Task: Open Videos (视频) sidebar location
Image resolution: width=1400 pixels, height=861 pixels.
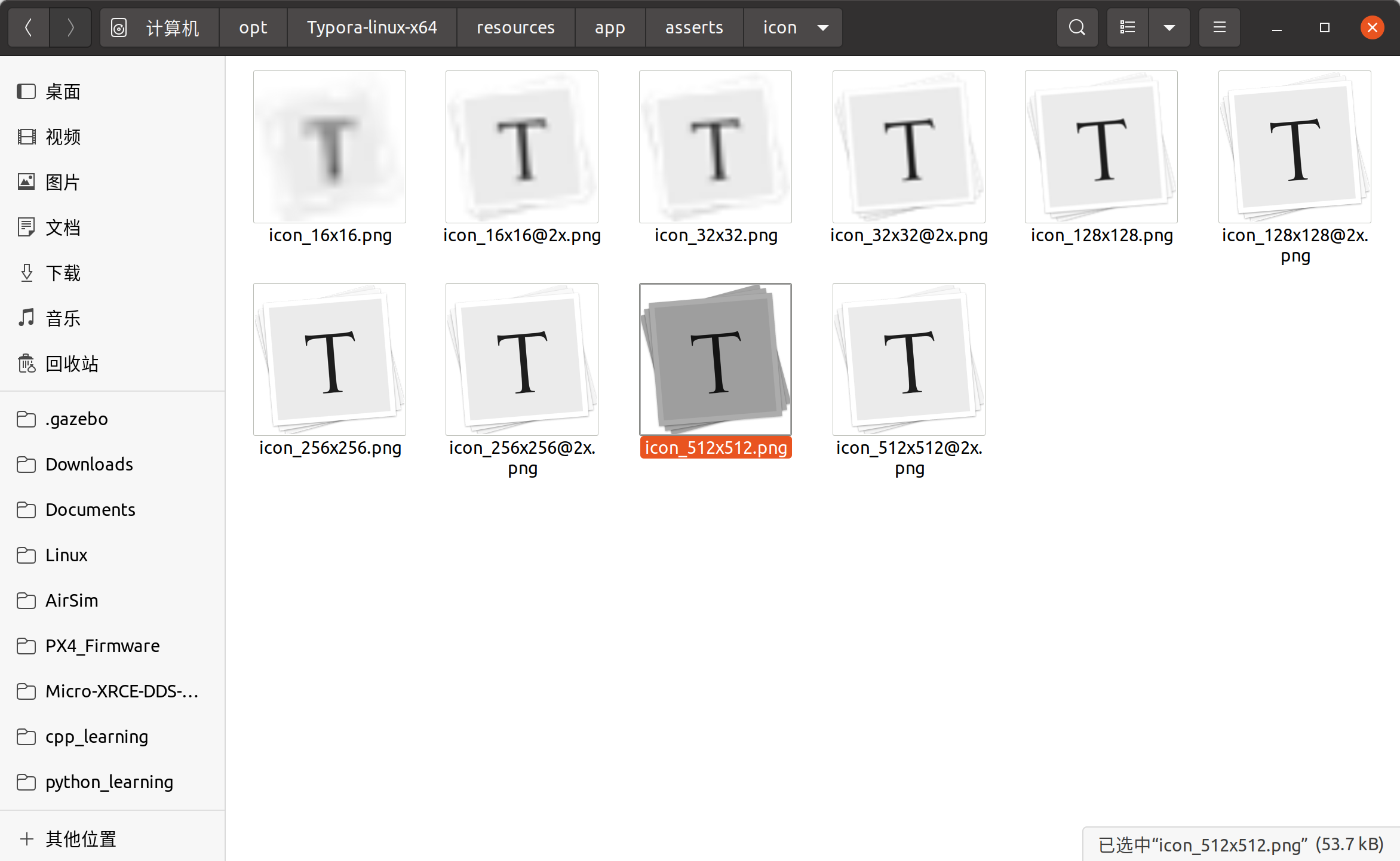Action: tap(63, 137)
